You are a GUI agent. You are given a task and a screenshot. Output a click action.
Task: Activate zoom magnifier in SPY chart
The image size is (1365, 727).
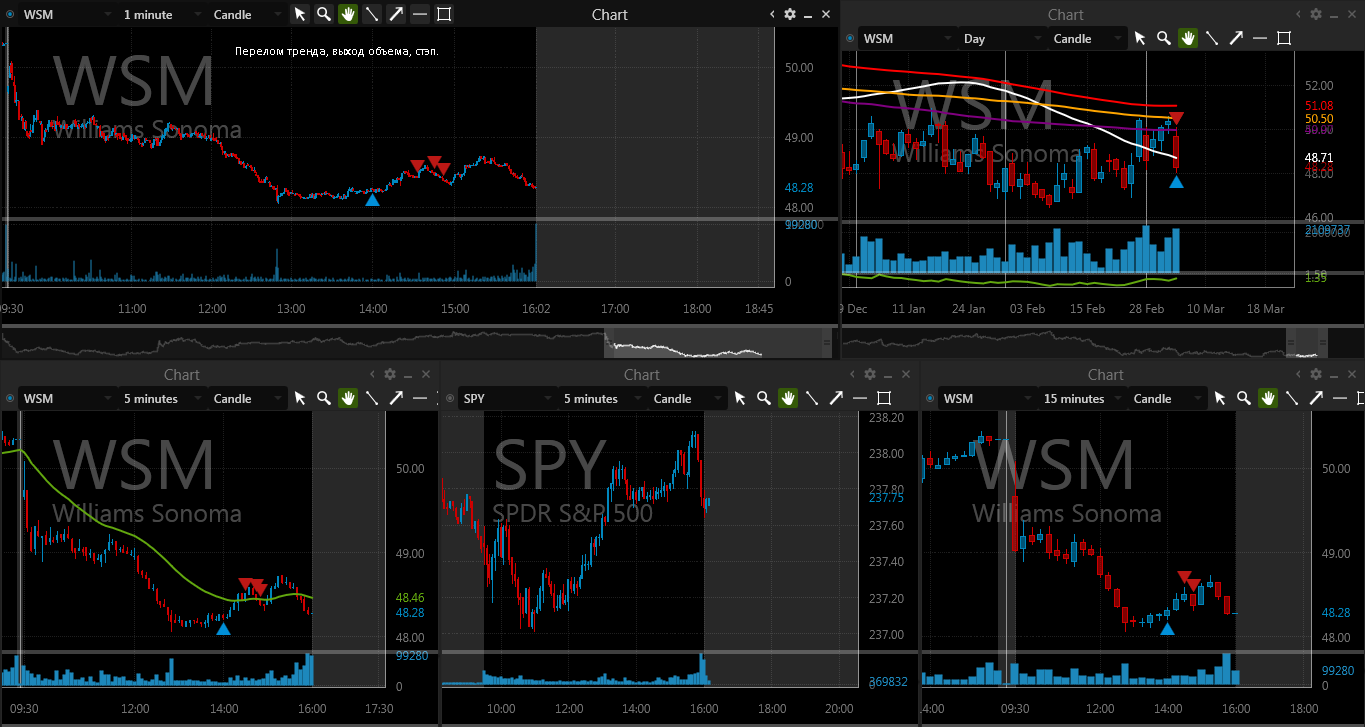(x=764, y=398)
